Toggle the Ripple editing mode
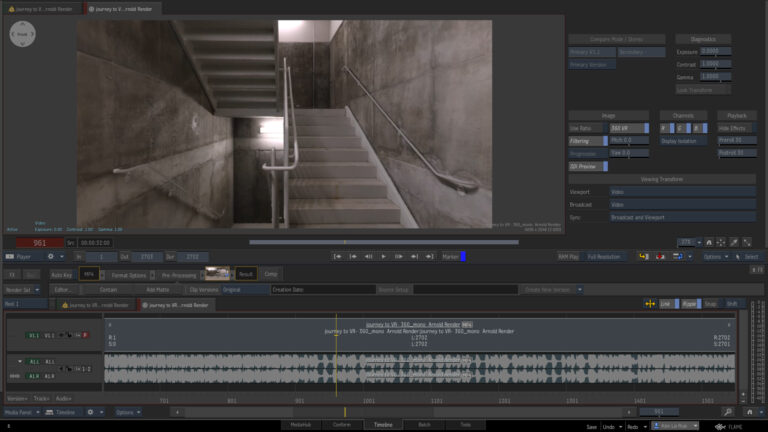The width and height of the screenshot is (768, 432). (x=691, y=304)
